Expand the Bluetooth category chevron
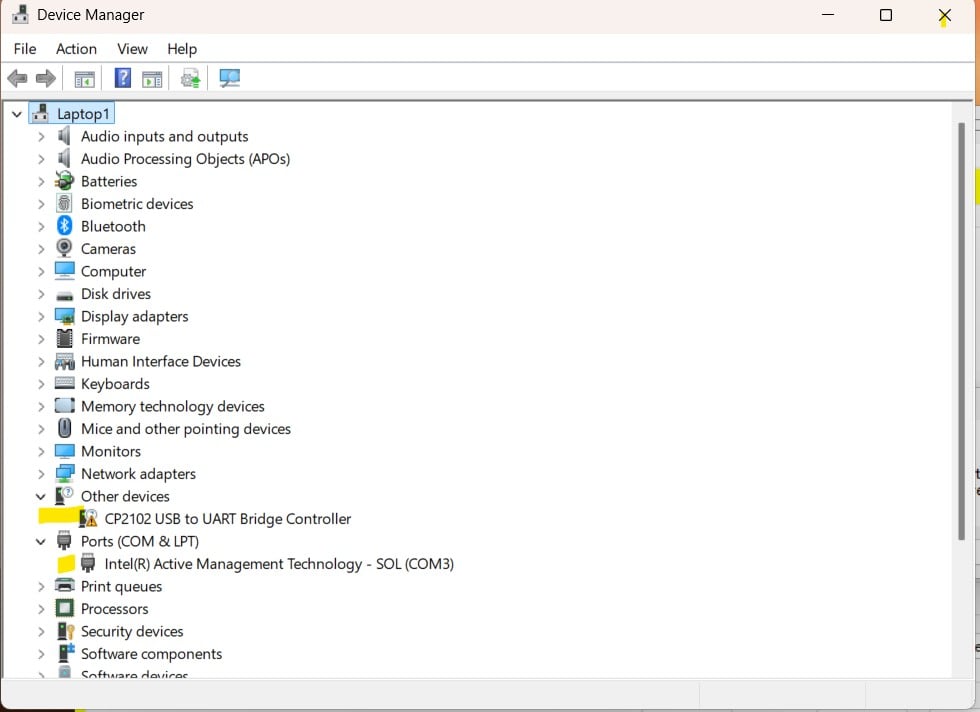 pos(41,226)
